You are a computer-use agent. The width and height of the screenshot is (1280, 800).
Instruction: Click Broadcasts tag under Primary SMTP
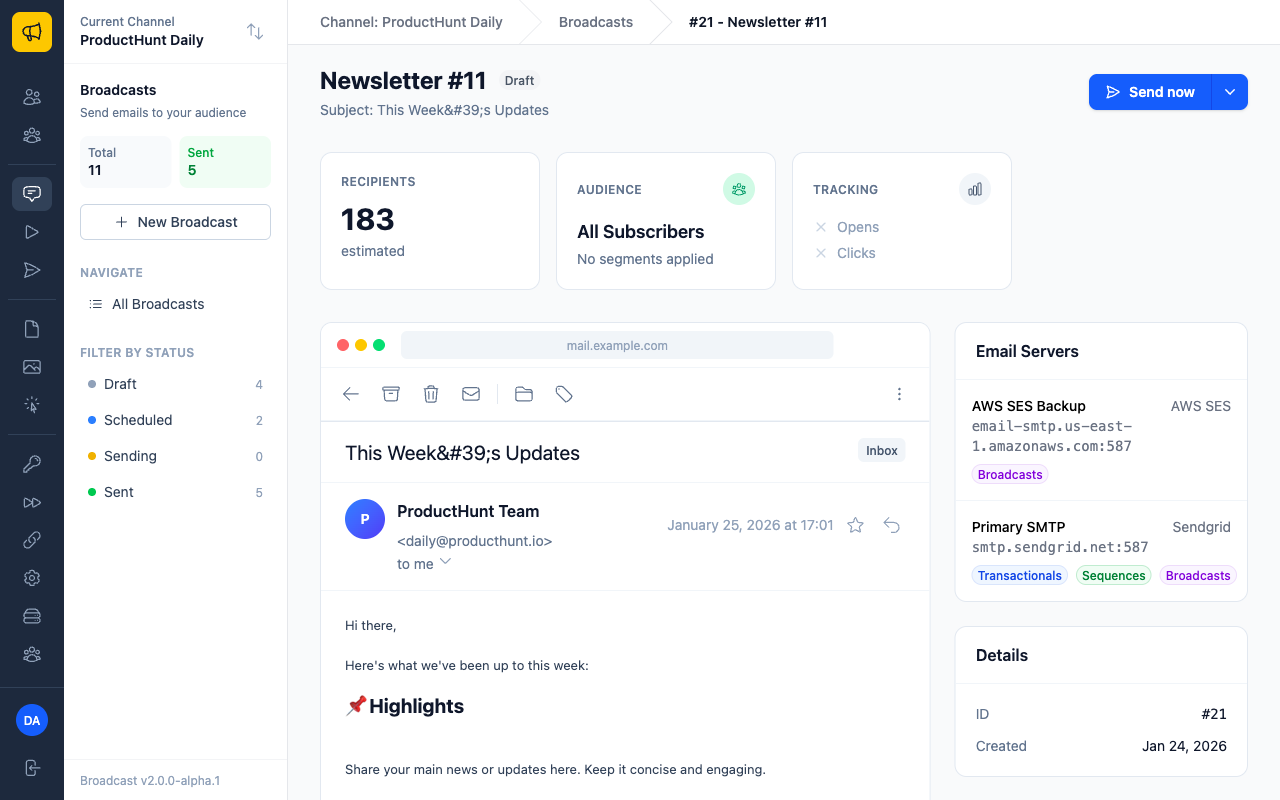(1198, 576)
